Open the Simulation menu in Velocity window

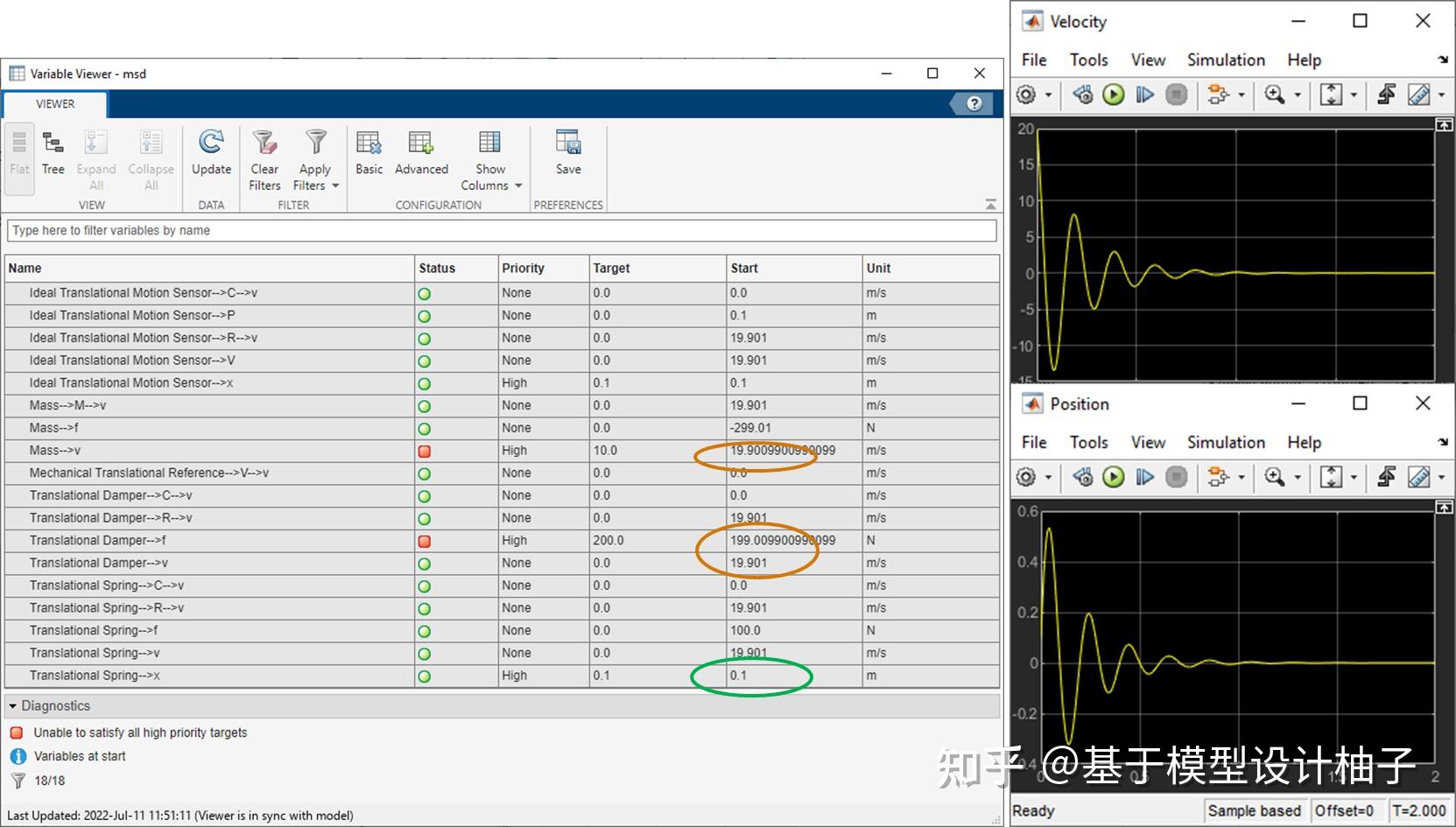click(x=1225, y=60)
